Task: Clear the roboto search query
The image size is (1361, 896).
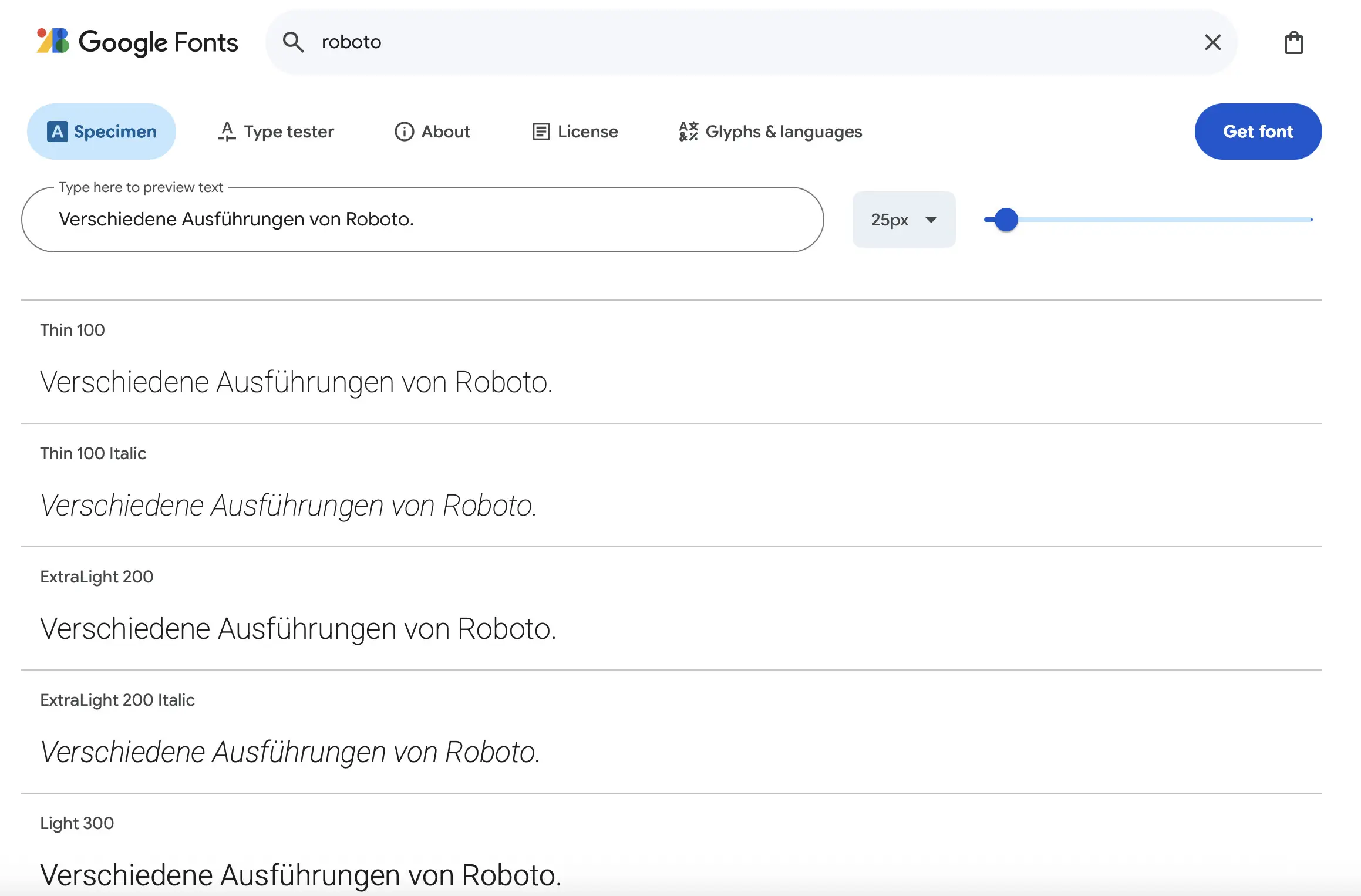Action: [1212, 42]
